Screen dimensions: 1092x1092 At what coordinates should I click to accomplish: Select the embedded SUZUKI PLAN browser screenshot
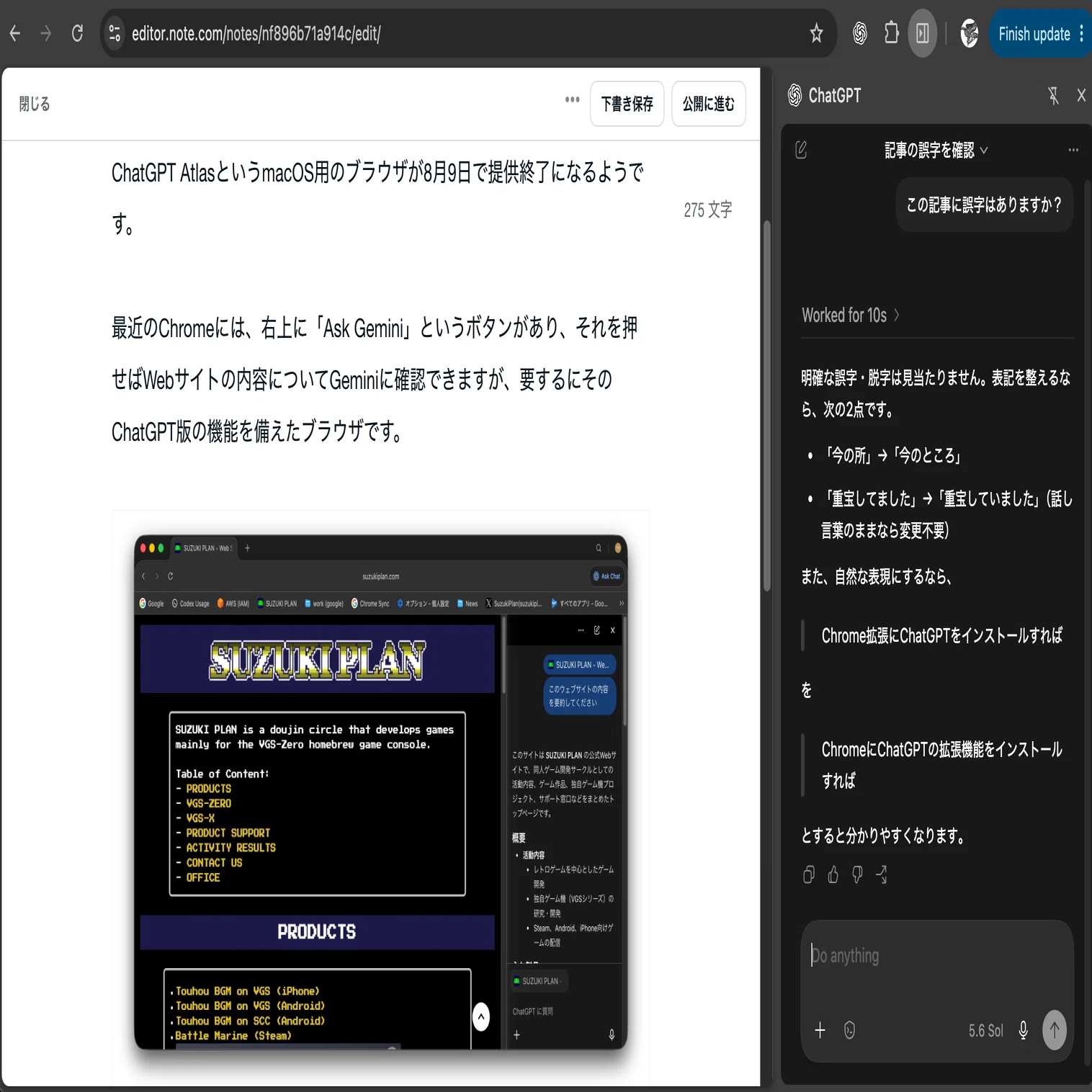[380, 792]
